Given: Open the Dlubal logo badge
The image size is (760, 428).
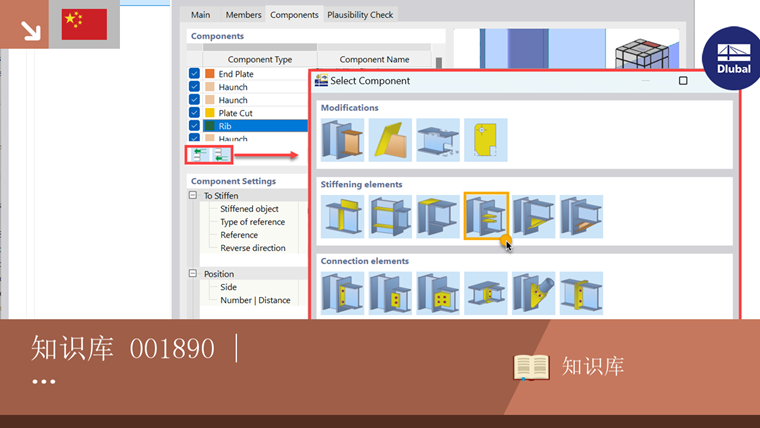Looking at the screenshot, I should 732,58.
